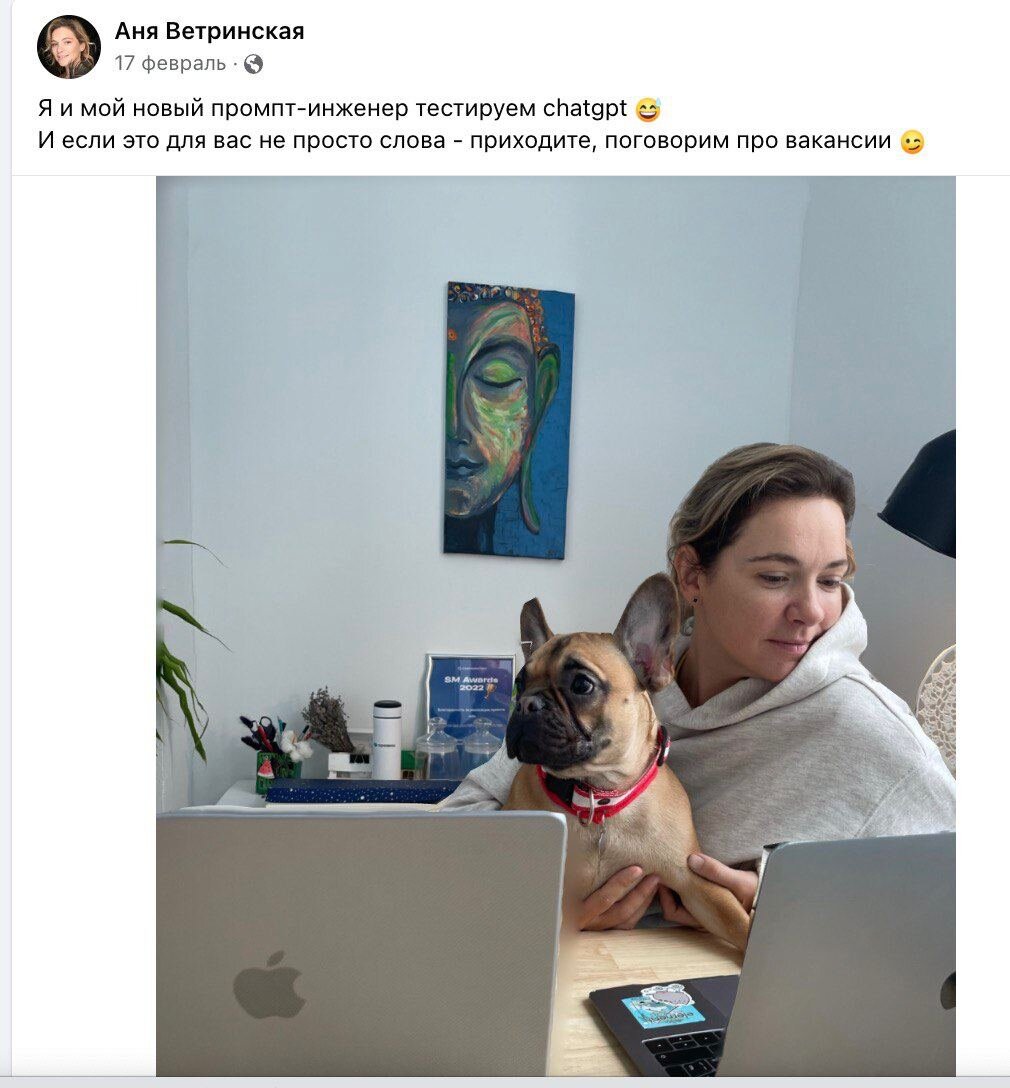Viewport: 1010px width, 1088px height.
Task: Open the post via 17 февраль timestamp
Action: (x=170, y=63)
